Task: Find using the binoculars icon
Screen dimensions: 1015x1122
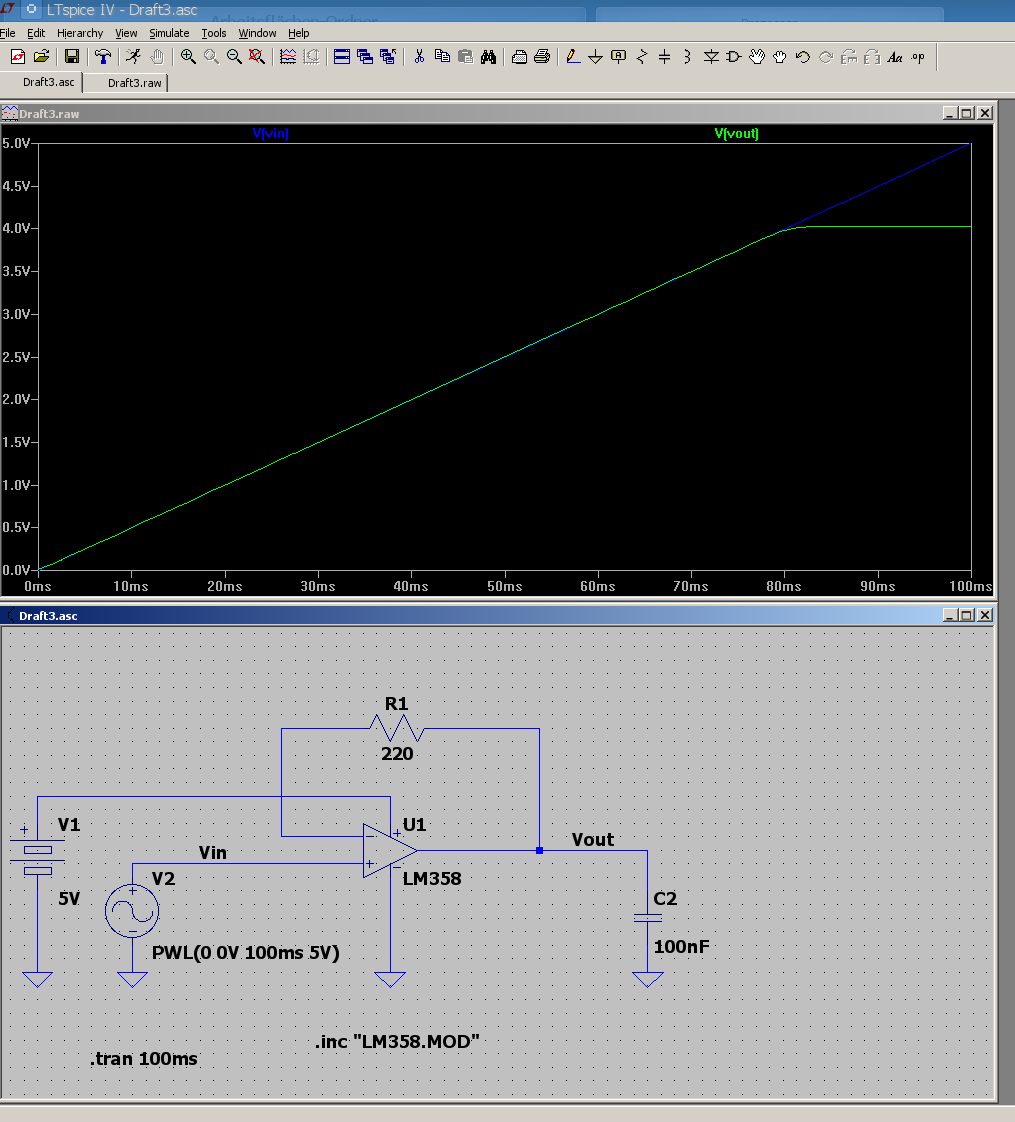Action: [488, 57]
